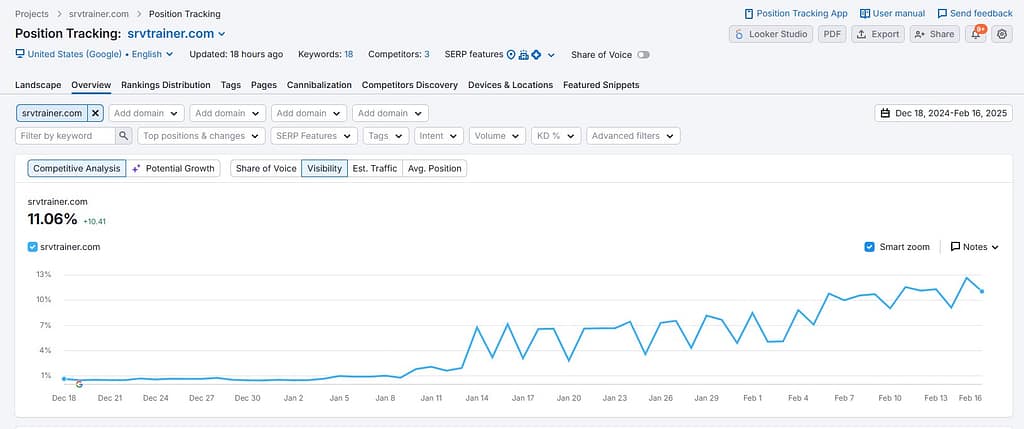Image resolution: width=1024 pixels, height=429 pixels.
Task: Uncheck the Smart zoom checkbox
Action: click(870, 246)
